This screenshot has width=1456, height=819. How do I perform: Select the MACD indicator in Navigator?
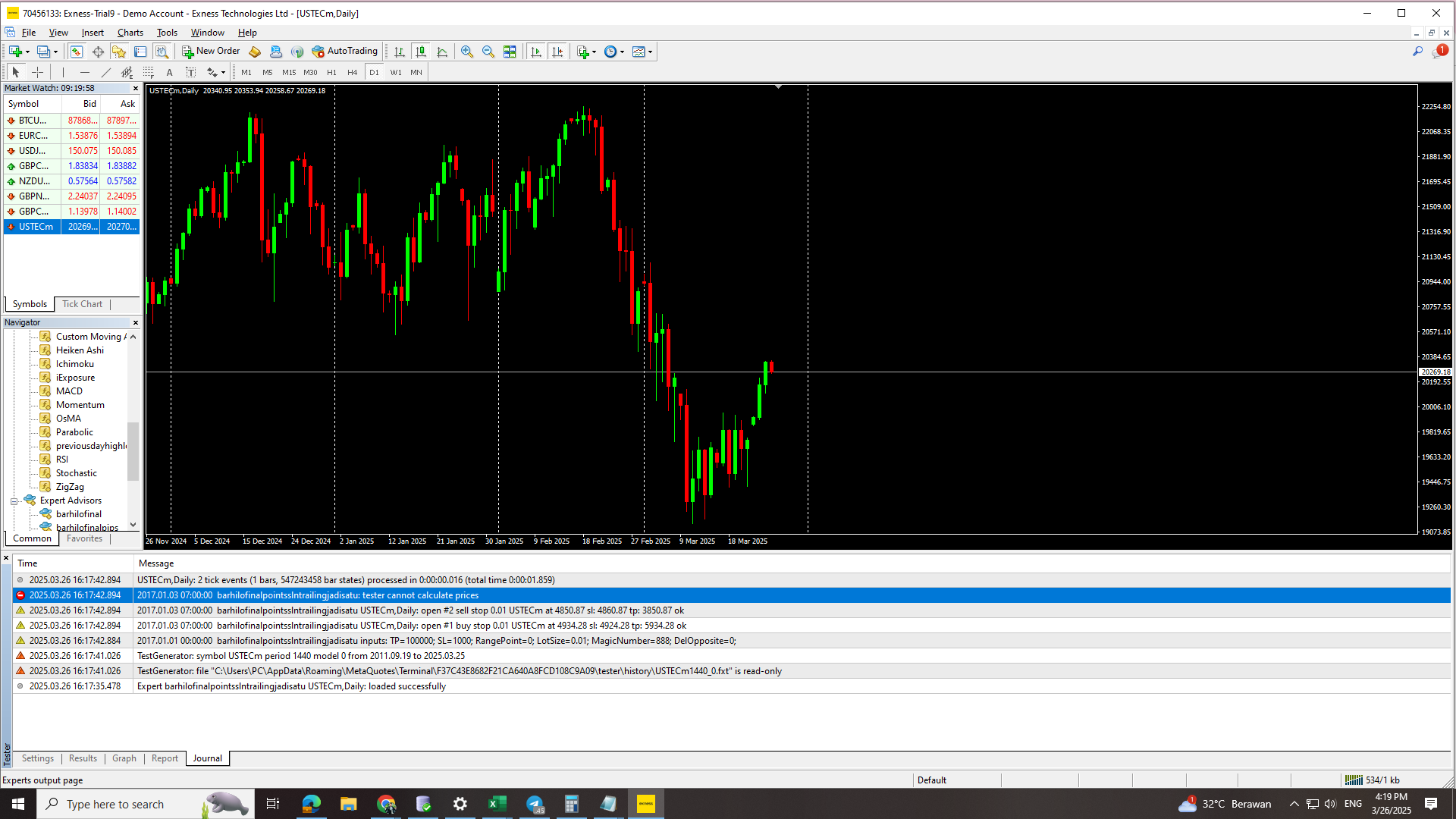(x=69, y=391)
